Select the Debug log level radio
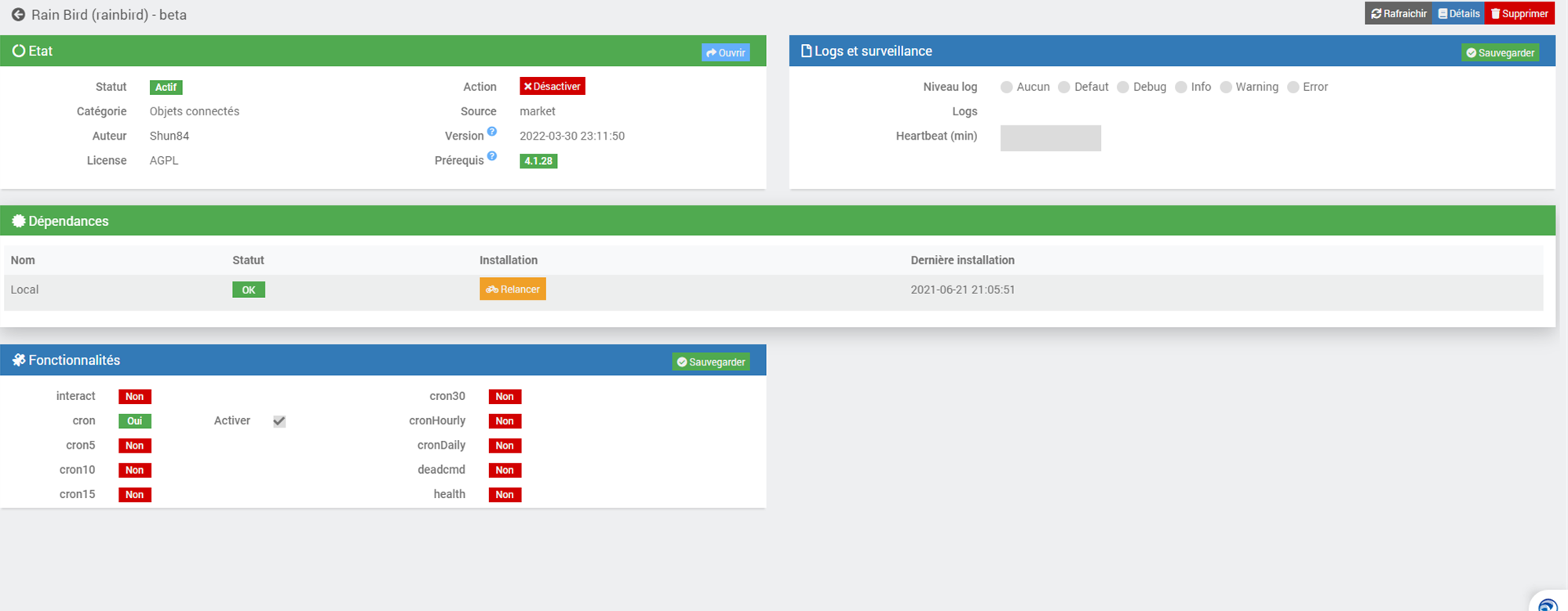 coord(1123,87)
